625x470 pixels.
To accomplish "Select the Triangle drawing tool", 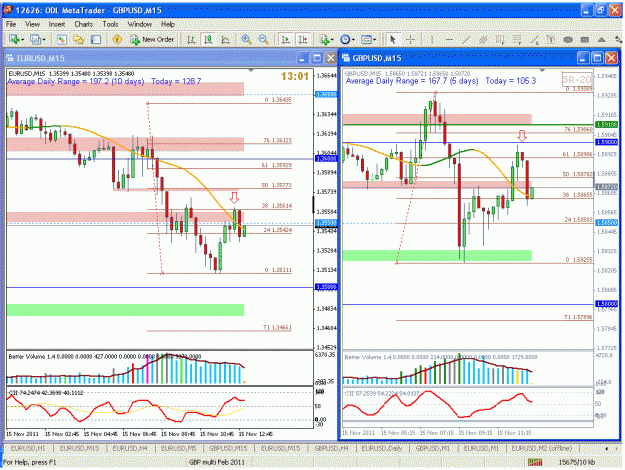I will point(602,39).
